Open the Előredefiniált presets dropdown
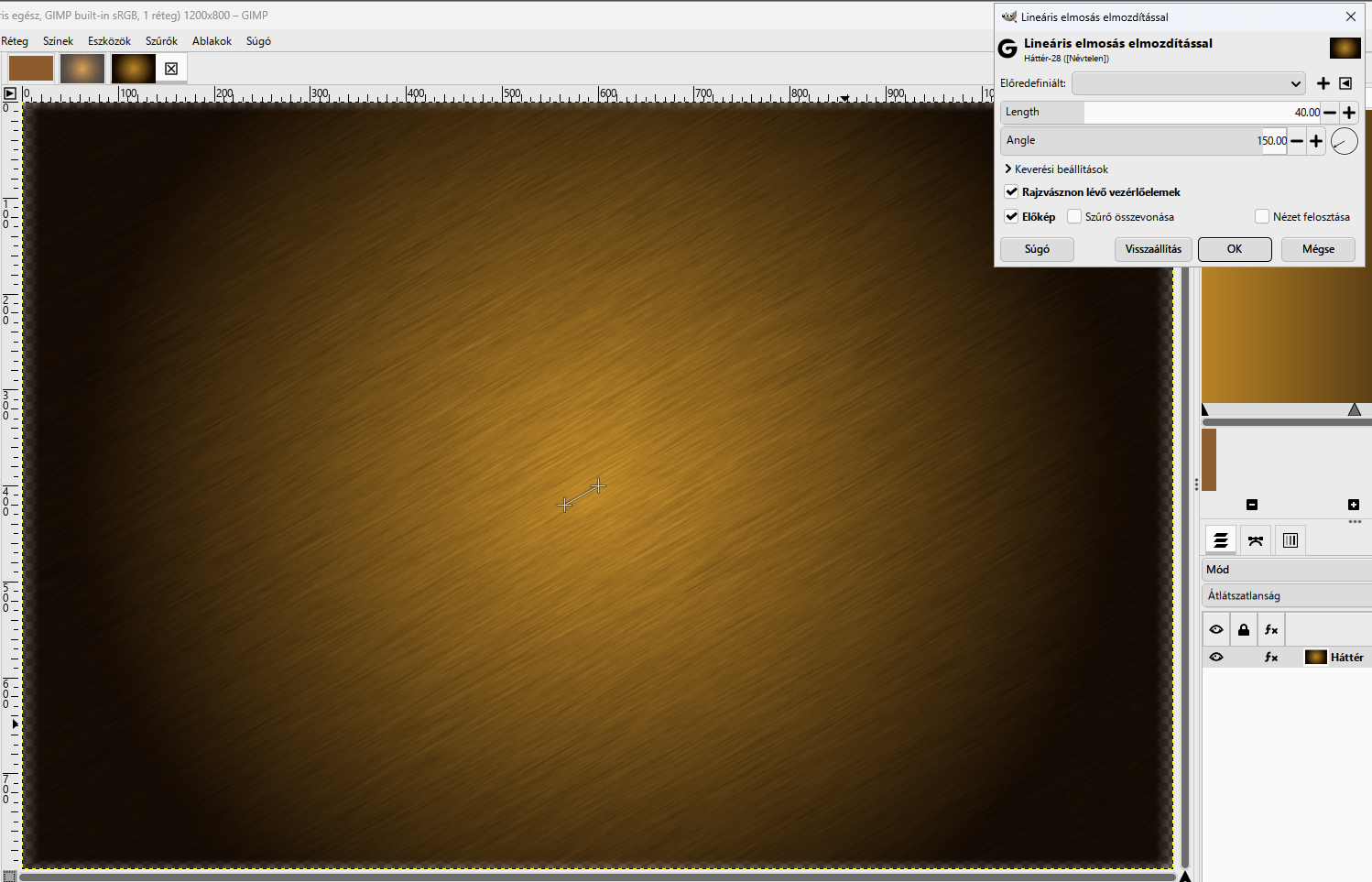 [1189, 83]
